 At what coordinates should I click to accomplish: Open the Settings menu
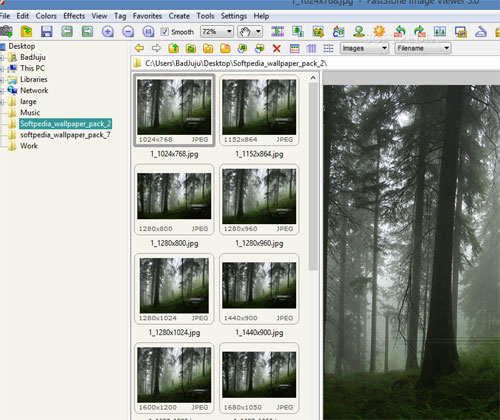[x=234, y=16]
